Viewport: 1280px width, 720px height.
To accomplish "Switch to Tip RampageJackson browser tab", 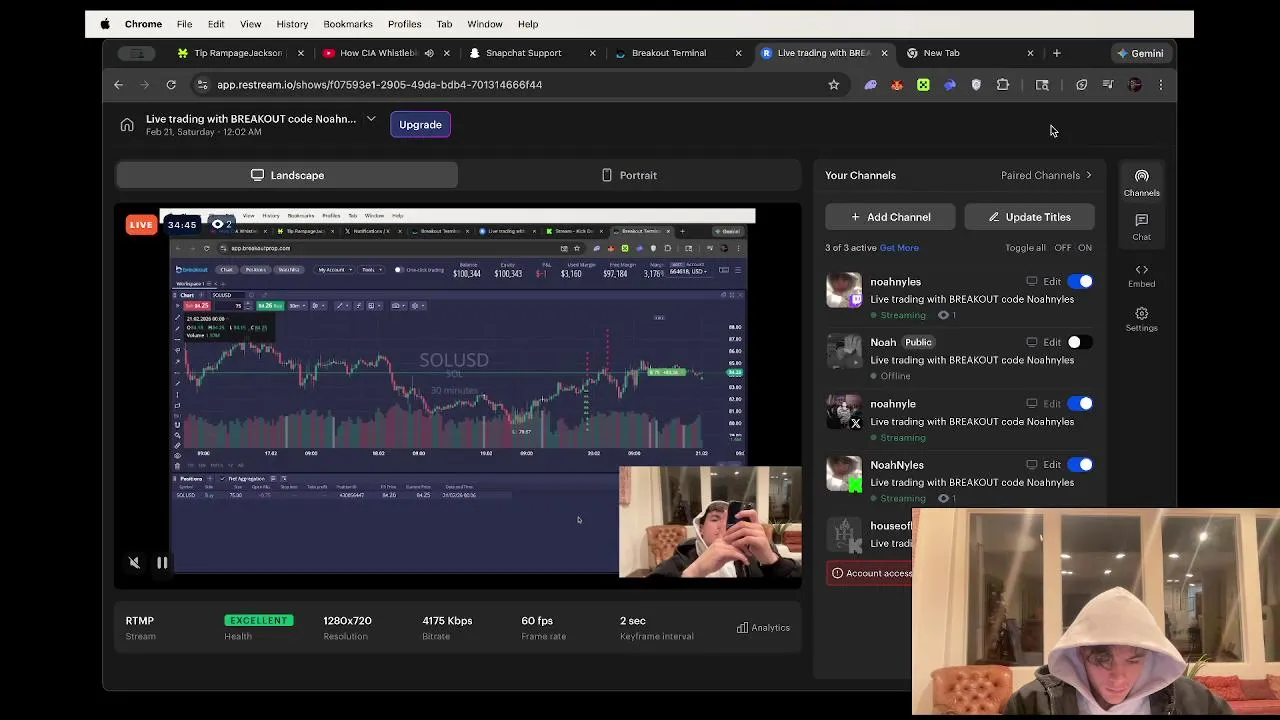I will tap(238, 53).
